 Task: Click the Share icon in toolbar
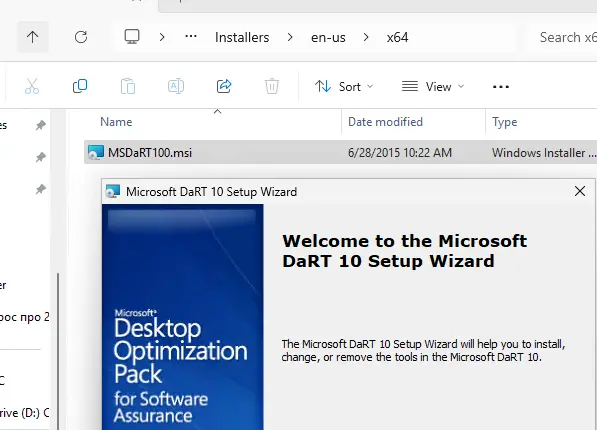[x=224, y=86]
